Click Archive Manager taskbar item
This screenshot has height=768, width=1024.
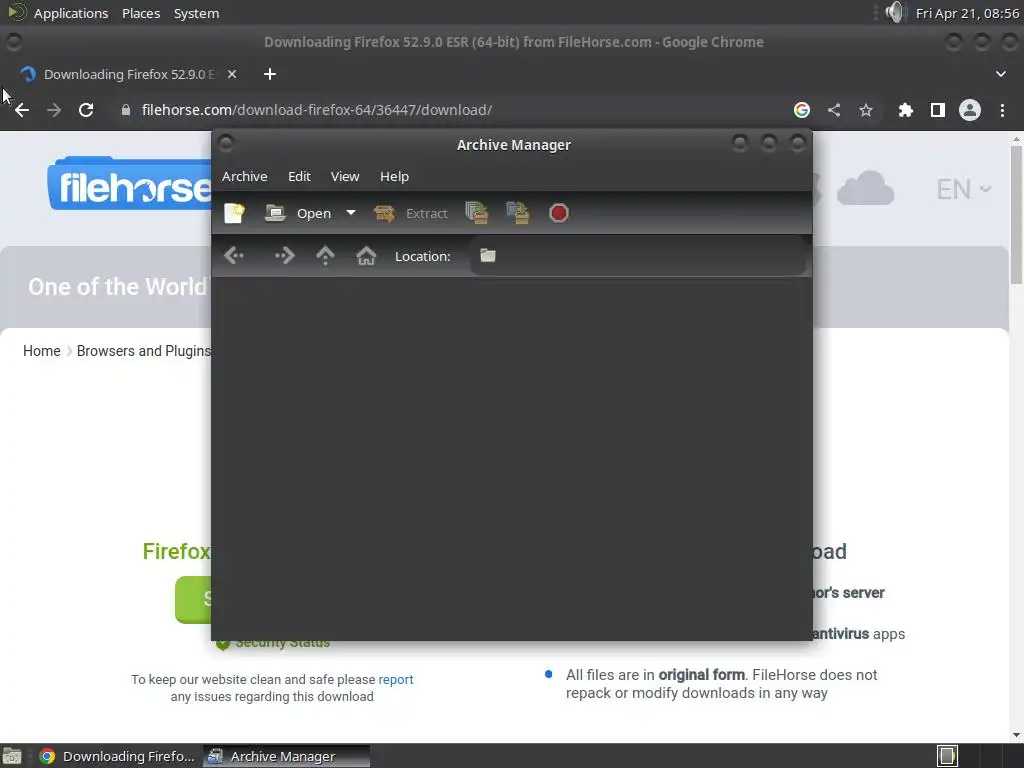[x=286, y=756]
